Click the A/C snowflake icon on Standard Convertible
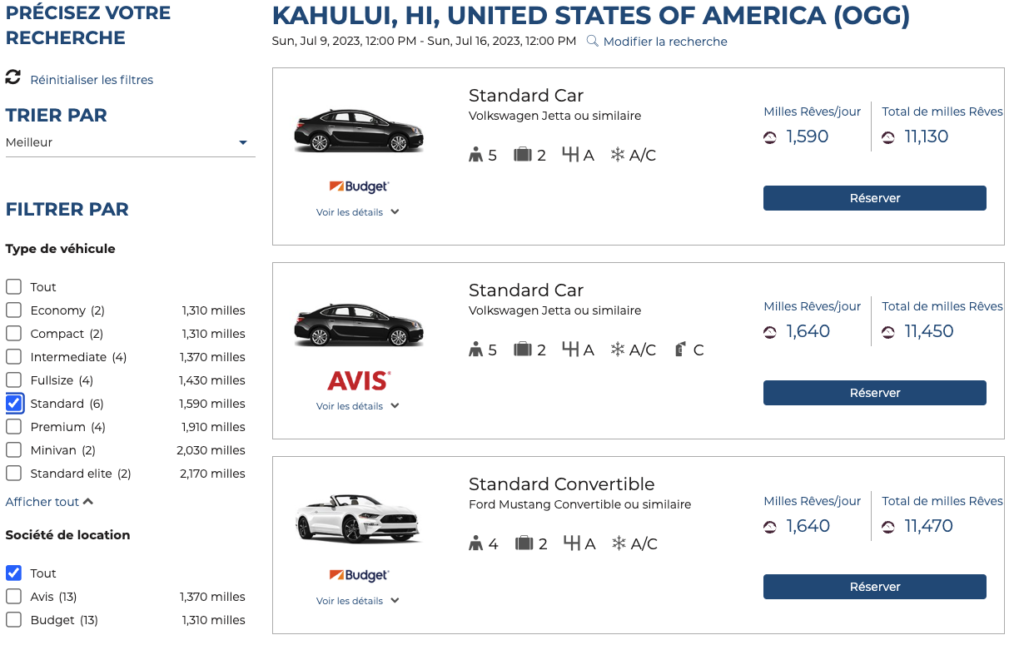The height and width of the screenshot is (645, 1024). 618,544
